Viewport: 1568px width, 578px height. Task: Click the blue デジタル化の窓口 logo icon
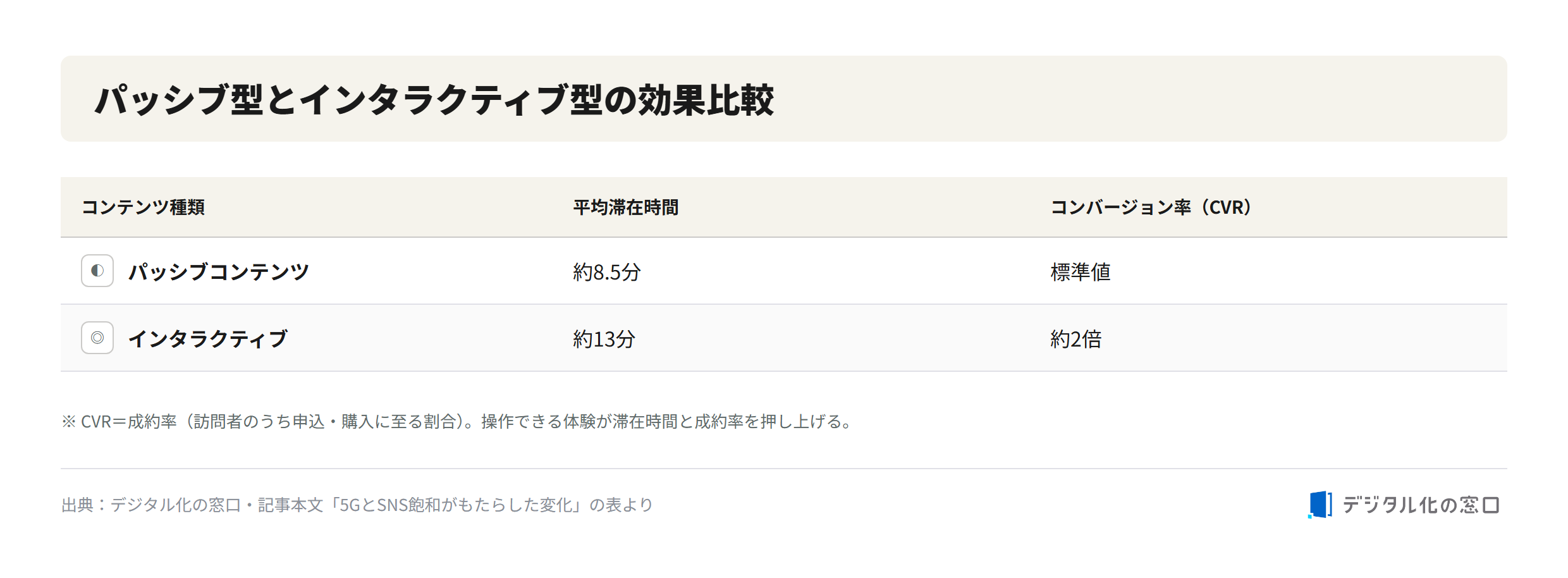(1320, 505)
